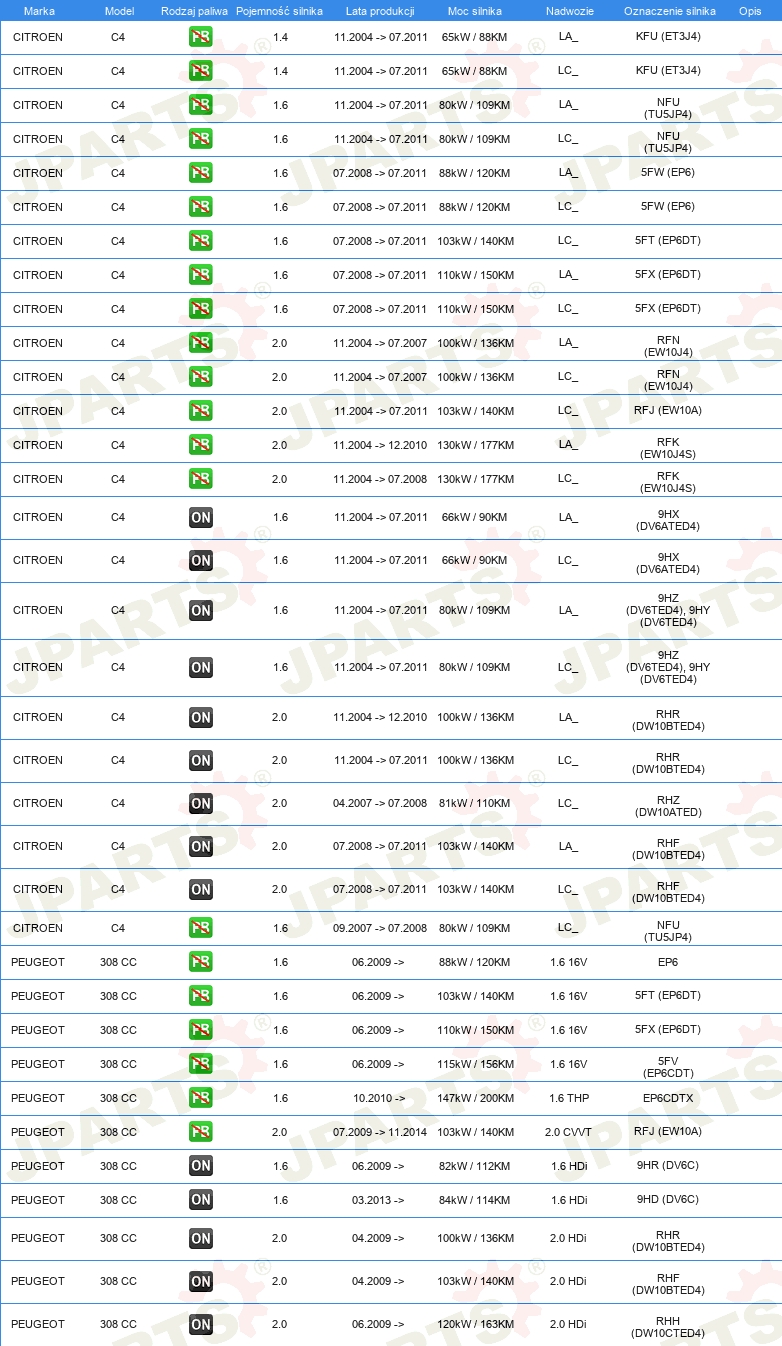The height and width of the screenshot is (1346, 782).
Task: Select the EP6CDTX engine code
Action: 668,1098
